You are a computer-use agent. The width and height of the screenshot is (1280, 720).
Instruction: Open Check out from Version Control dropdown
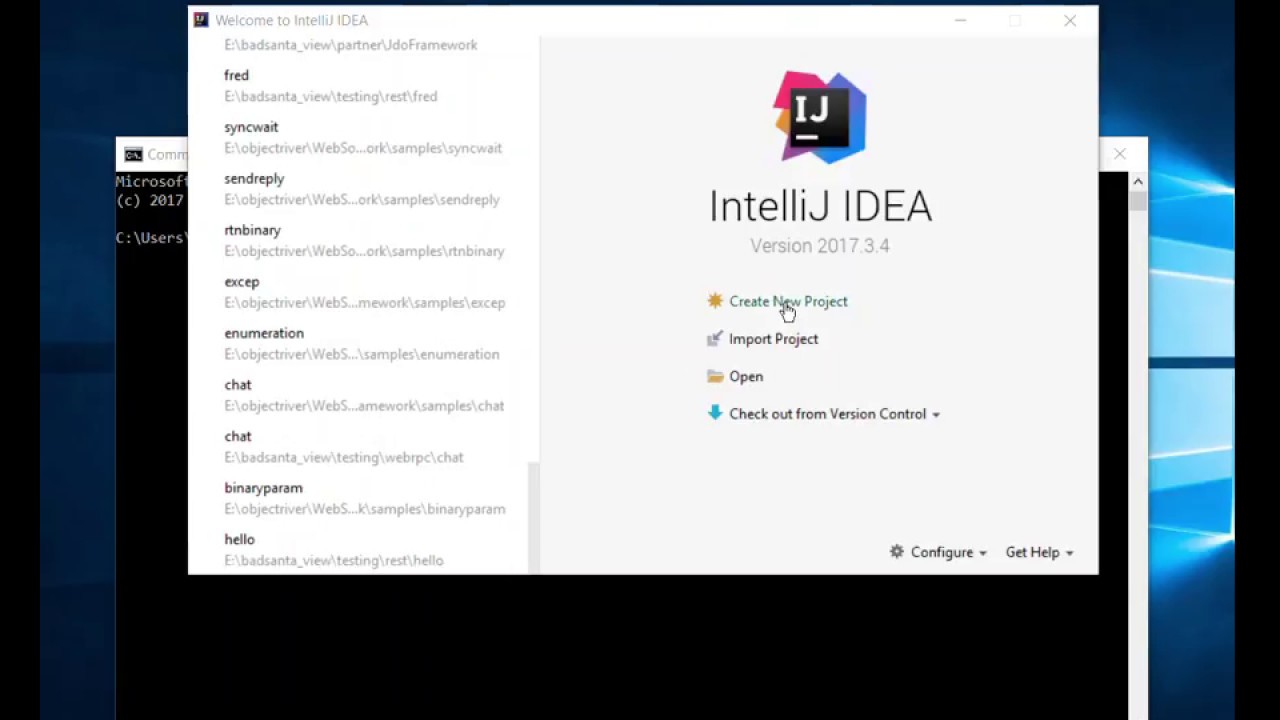pyautogui.click(x=834, y=414)
